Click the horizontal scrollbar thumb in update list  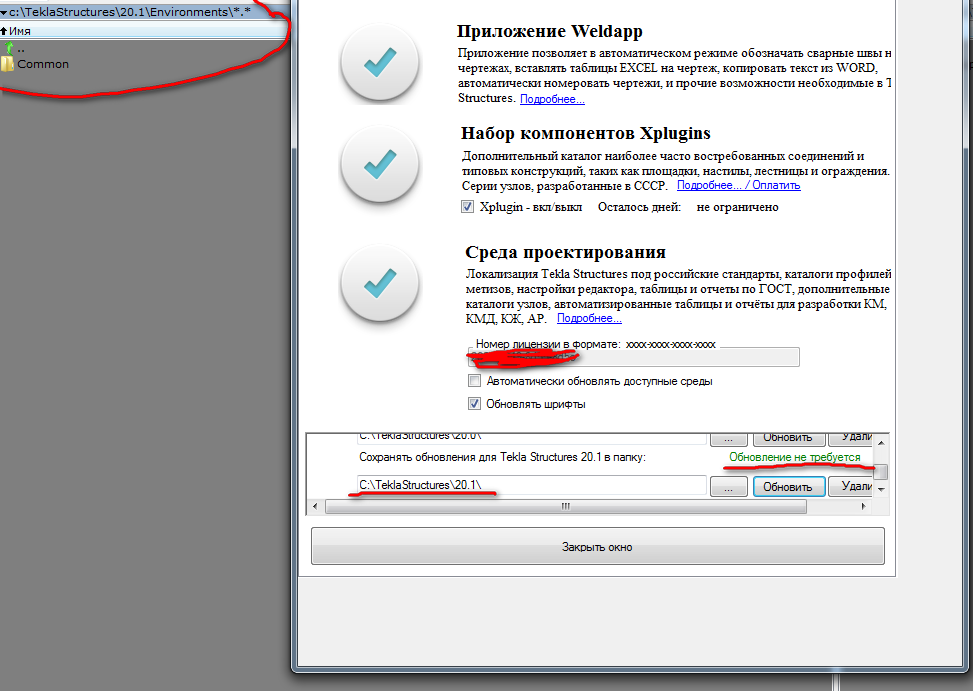566,507
